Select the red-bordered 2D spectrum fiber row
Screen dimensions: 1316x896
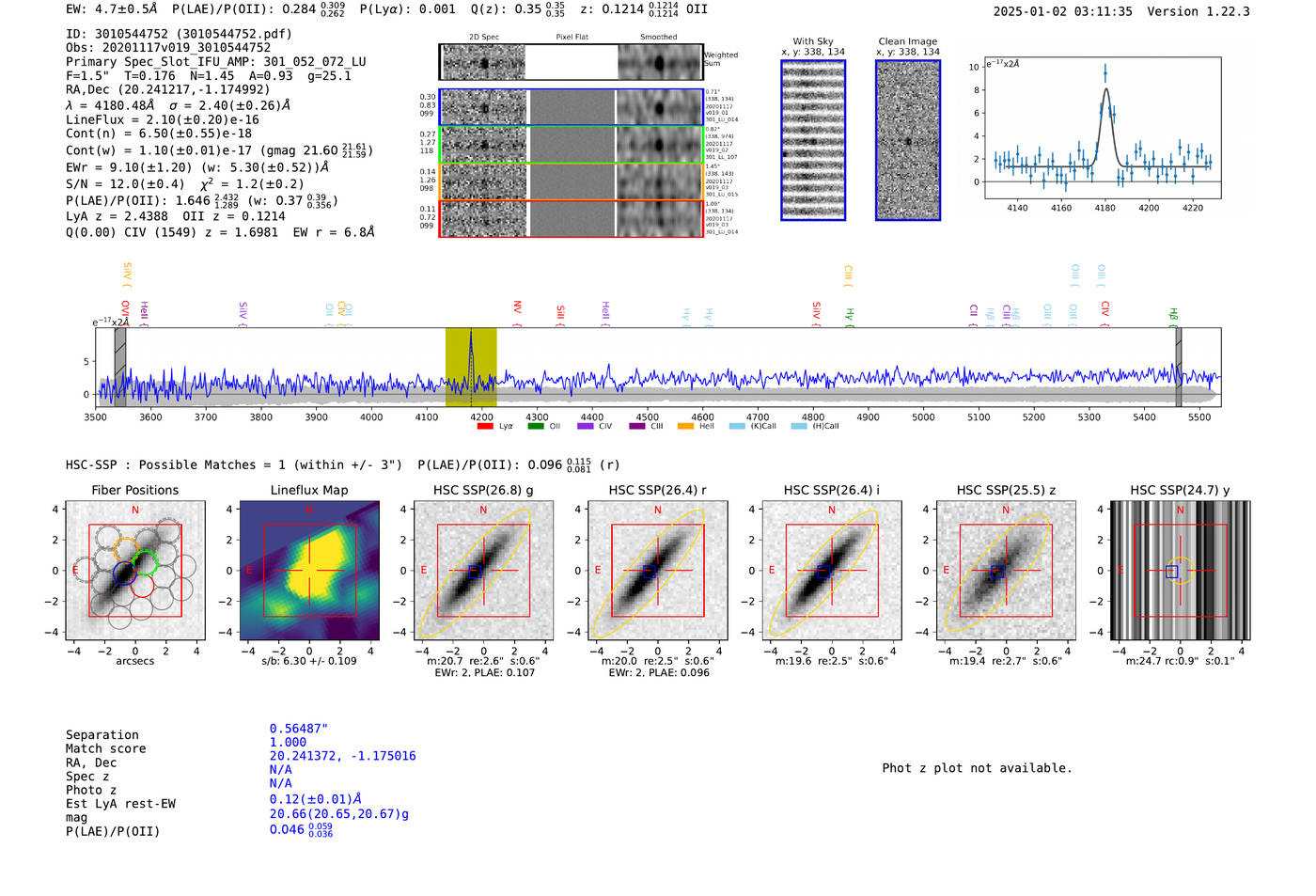[x=572, y=218]
